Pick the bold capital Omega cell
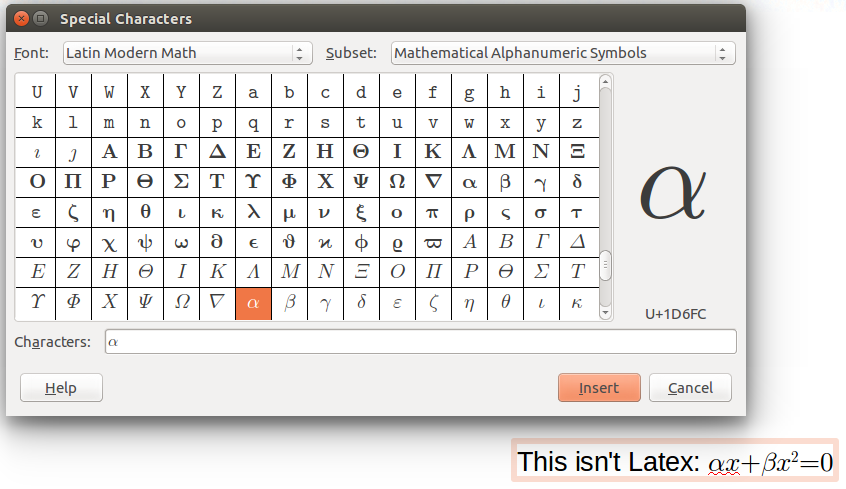Image resolution: width=846 pixels, height=489 pixels. (x=397, y=182)
